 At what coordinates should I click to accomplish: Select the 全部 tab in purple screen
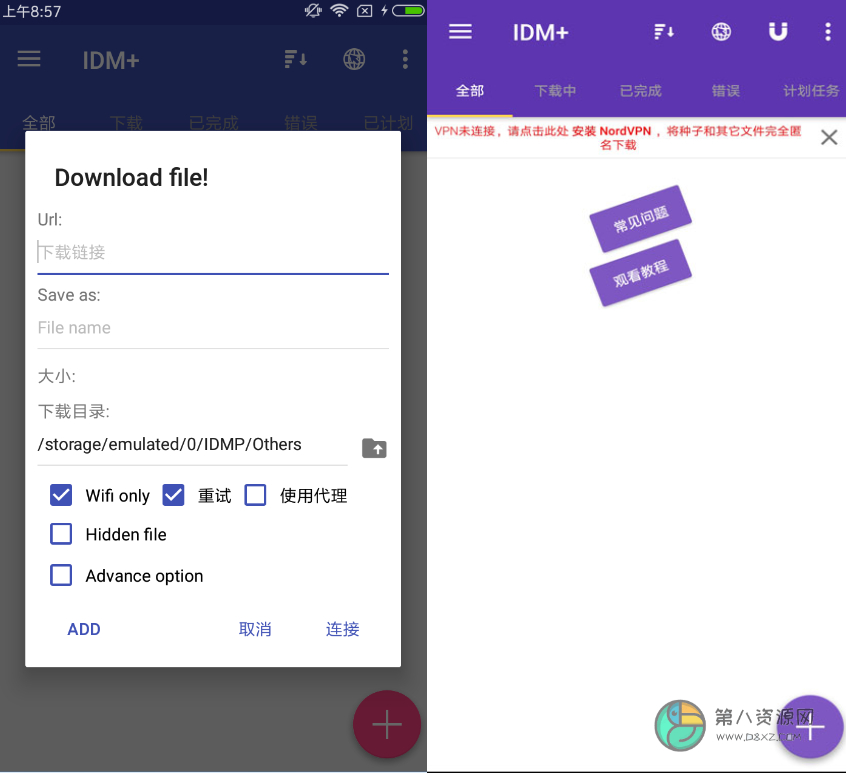tap(470, 91)
